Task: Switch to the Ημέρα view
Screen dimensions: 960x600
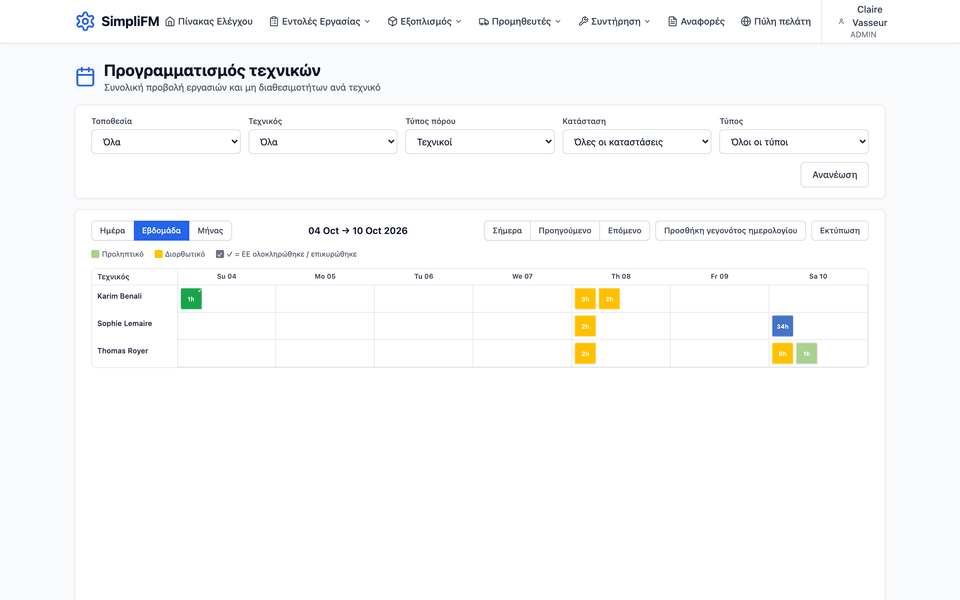Action: [x=113, y=231]
